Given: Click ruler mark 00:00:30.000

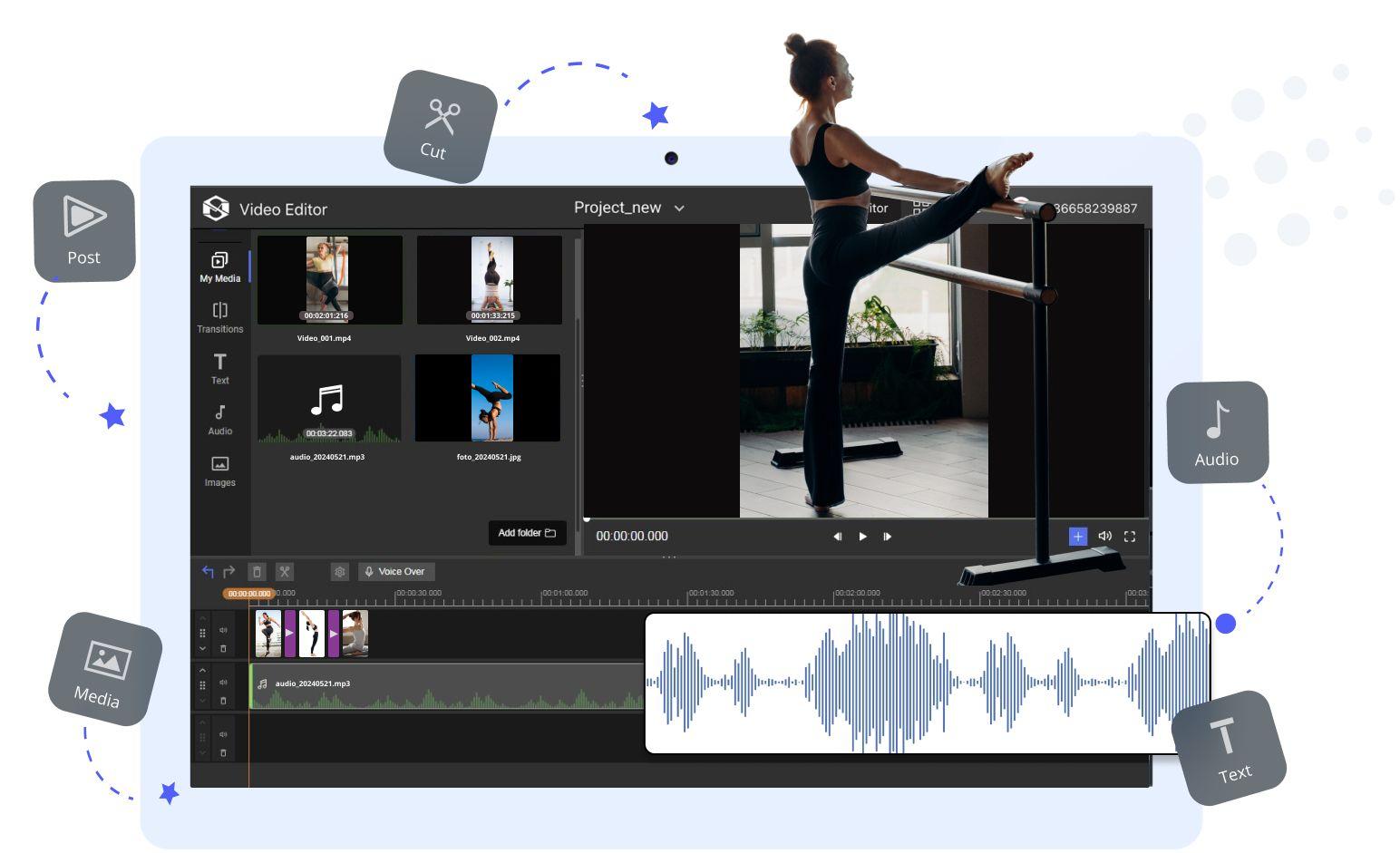Looking at the screenshot, I should point(419,593).
